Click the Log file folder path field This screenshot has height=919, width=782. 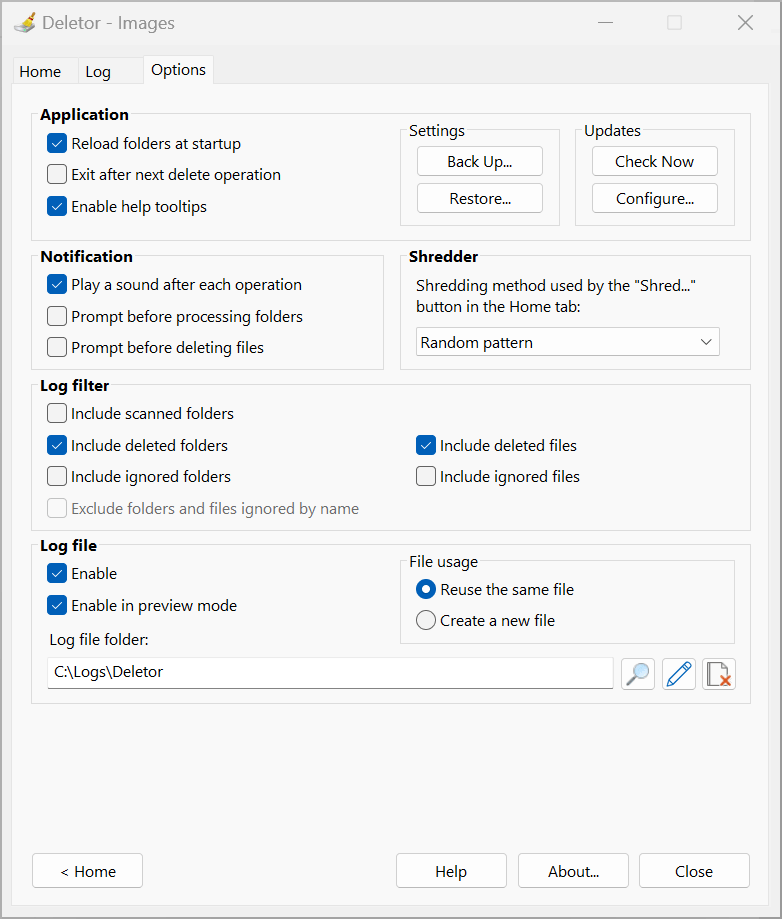coord(330,673)
